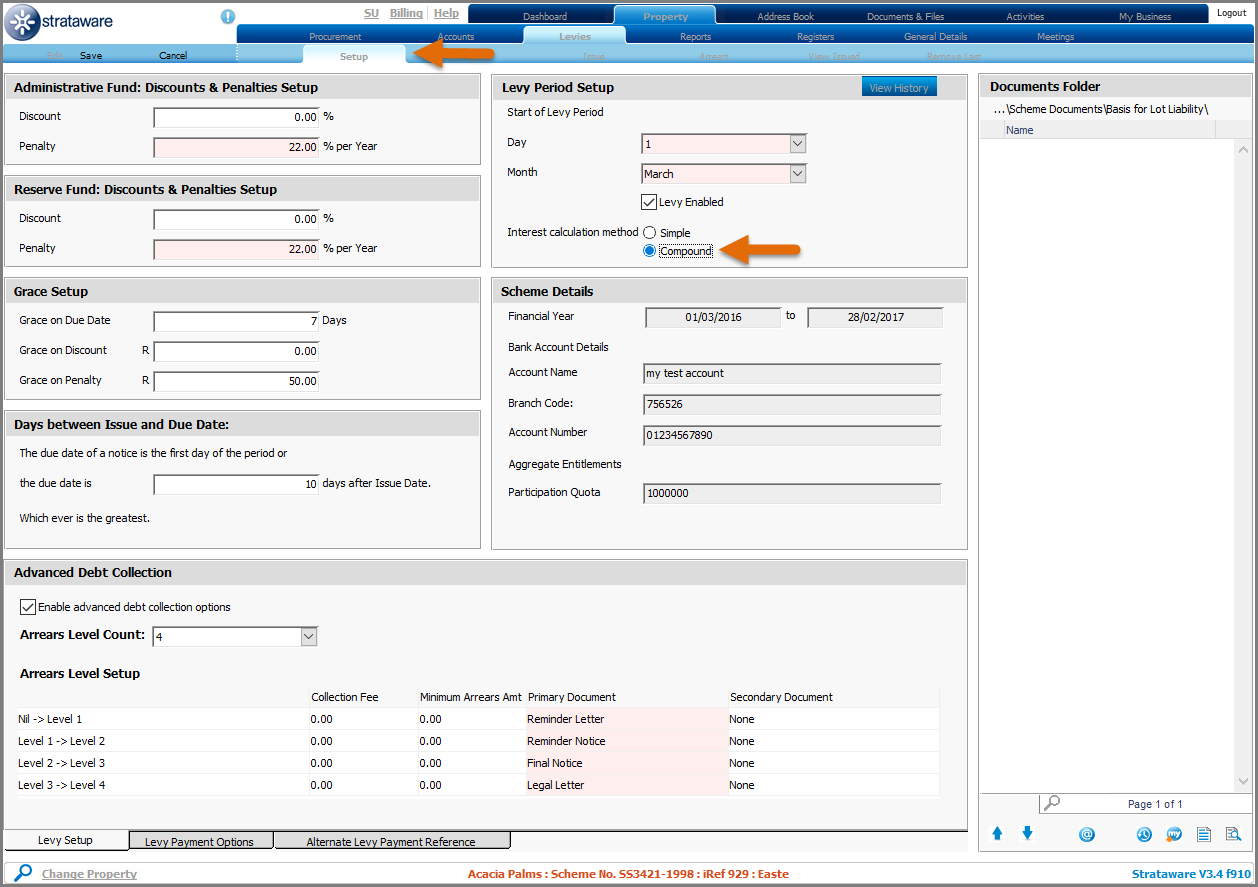Open the document history clock icon
The image size is (1258, 887).
pos(1144,834)
